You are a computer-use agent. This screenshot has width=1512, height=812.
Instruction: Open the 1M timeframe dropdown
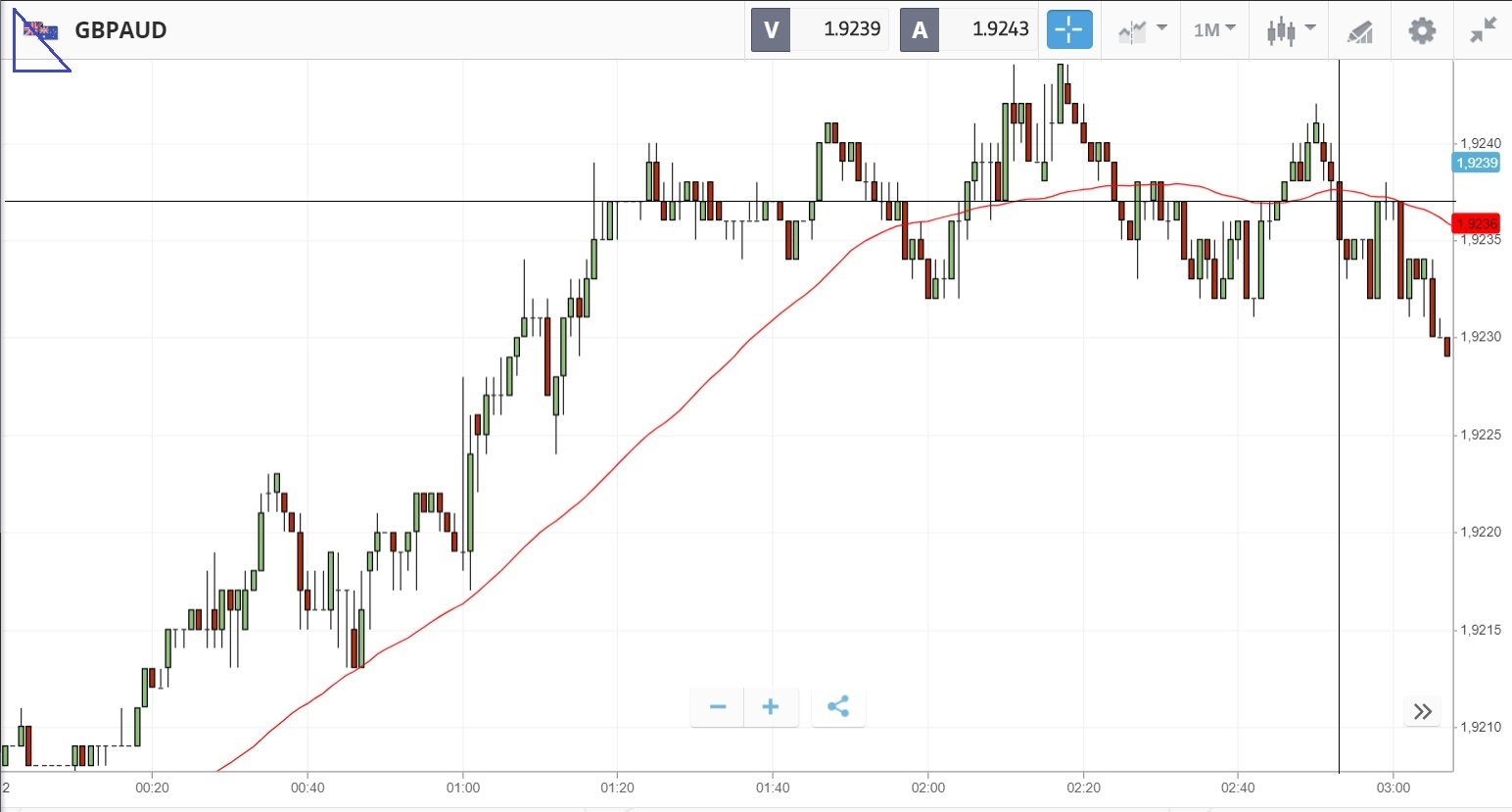tap(1214, 30)
